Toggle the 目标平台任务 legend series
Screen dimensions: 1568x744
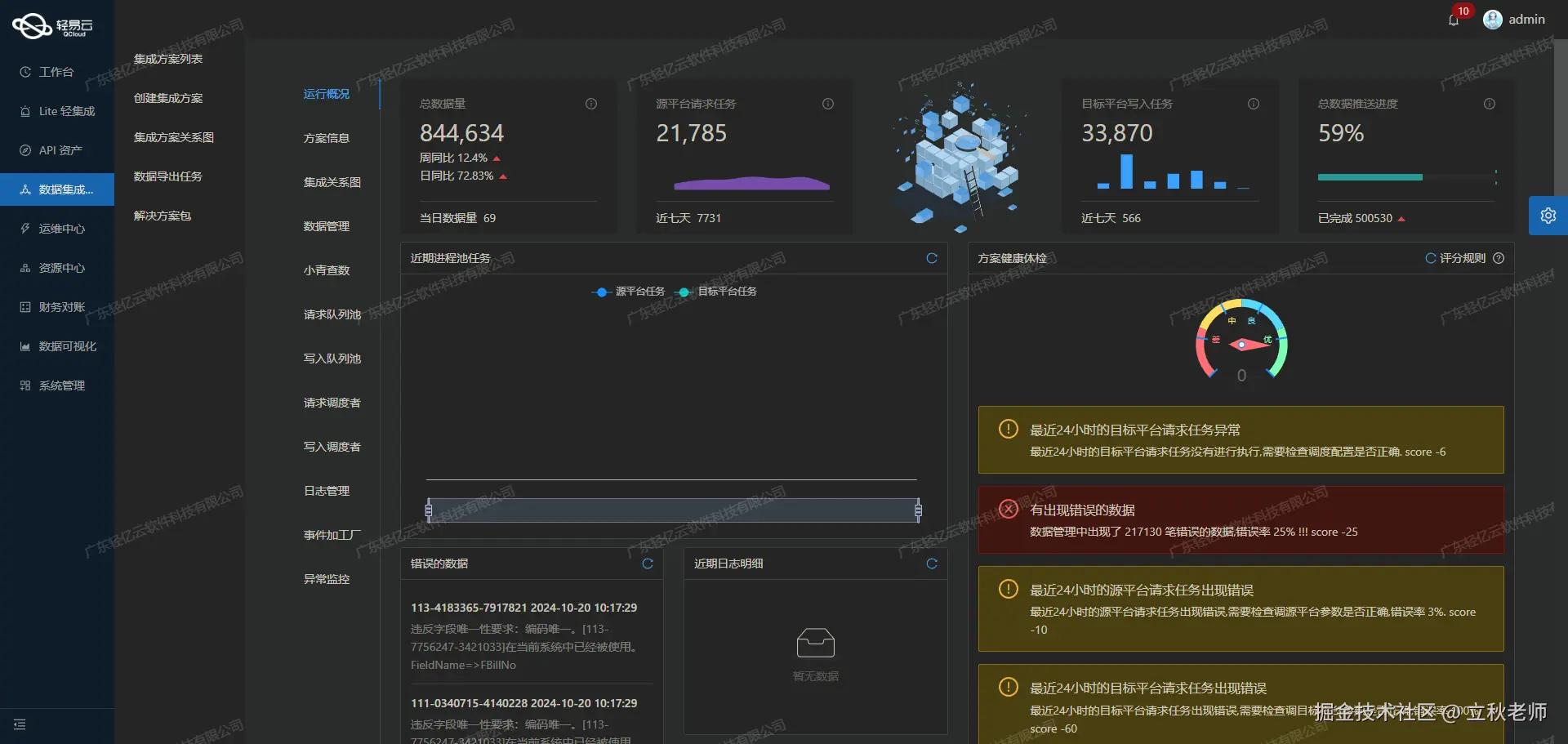click(x=715, y=292)
